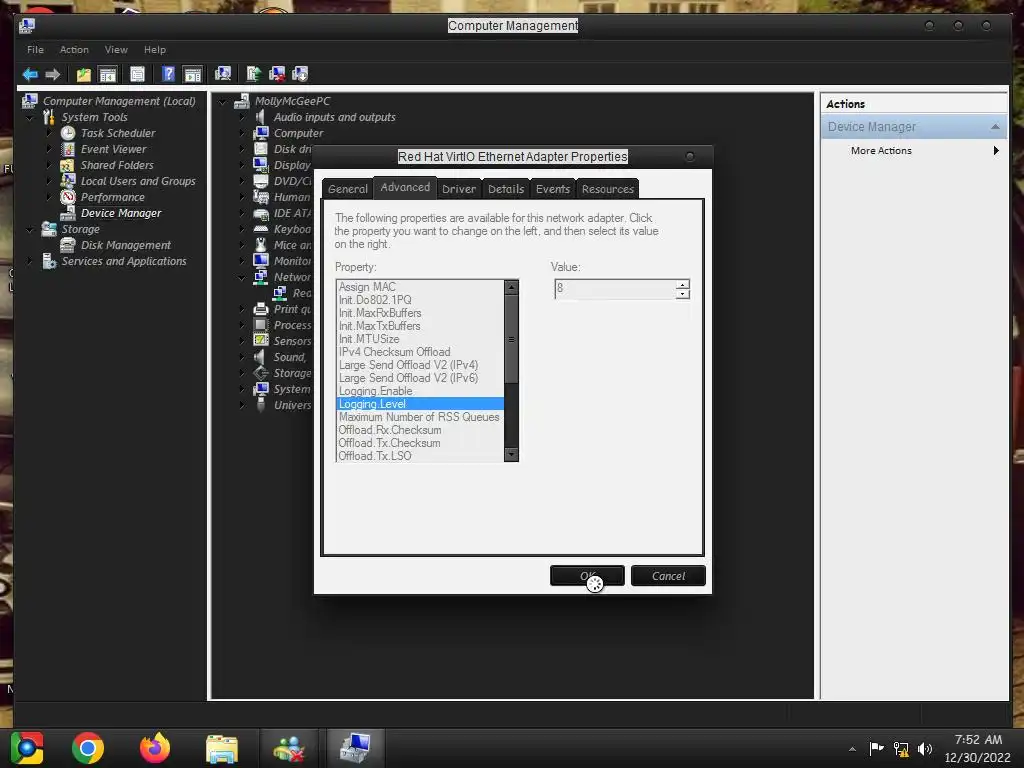Toggle the Show/Hide Console Tree icon
Image resolution: width=1024 pixels, height=768 pixels.
point(107,74)
